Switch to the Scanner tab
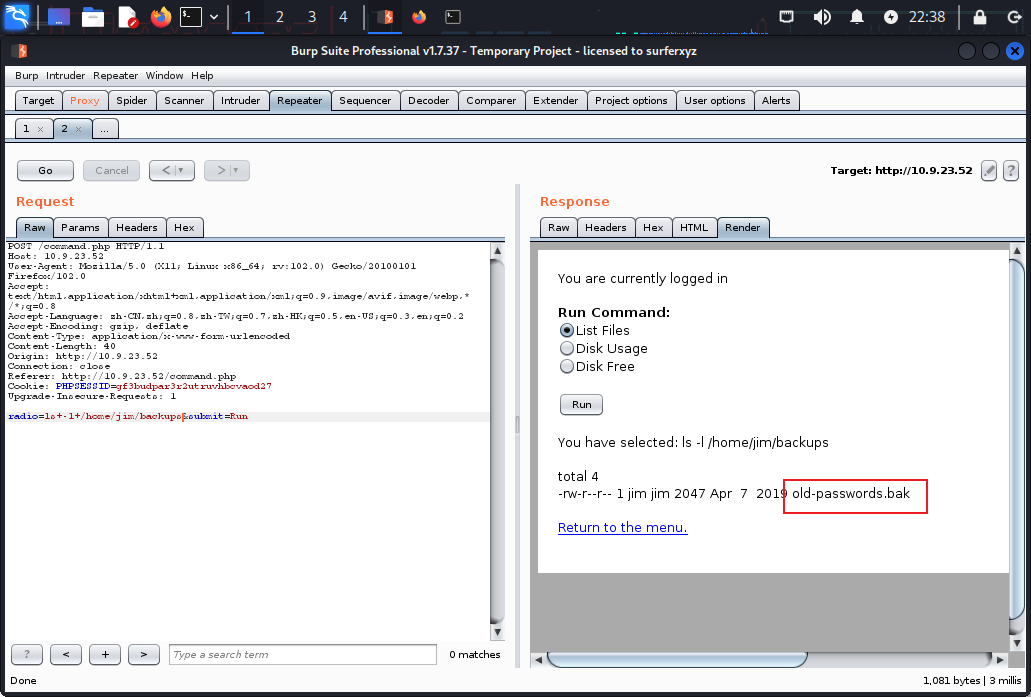1031x697 pixels. point(184,101)
